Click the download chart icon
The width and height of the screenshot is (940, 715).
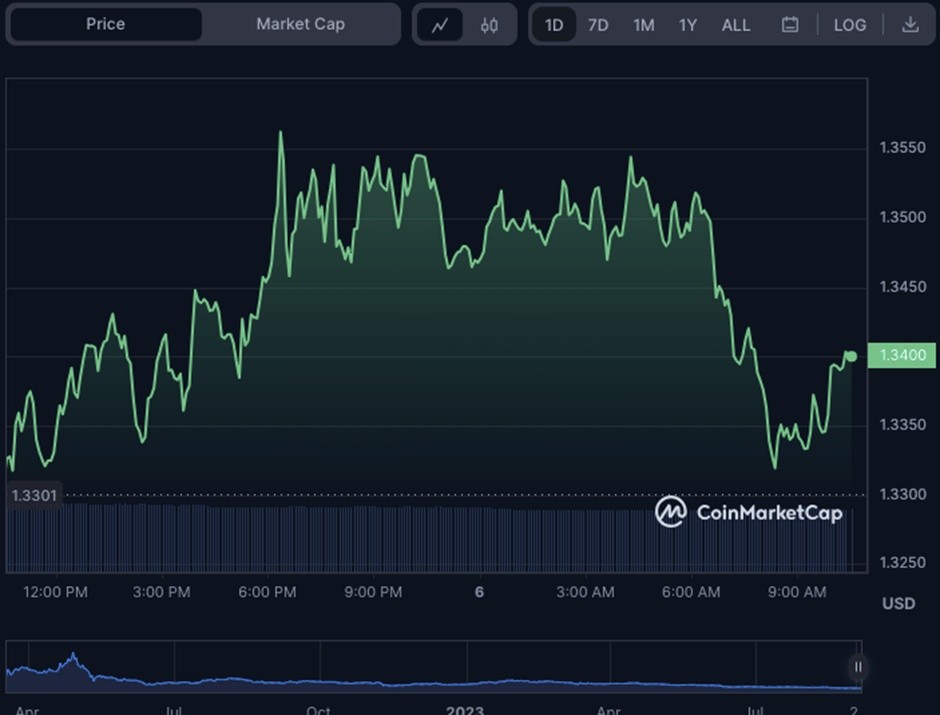coord(910,25)
